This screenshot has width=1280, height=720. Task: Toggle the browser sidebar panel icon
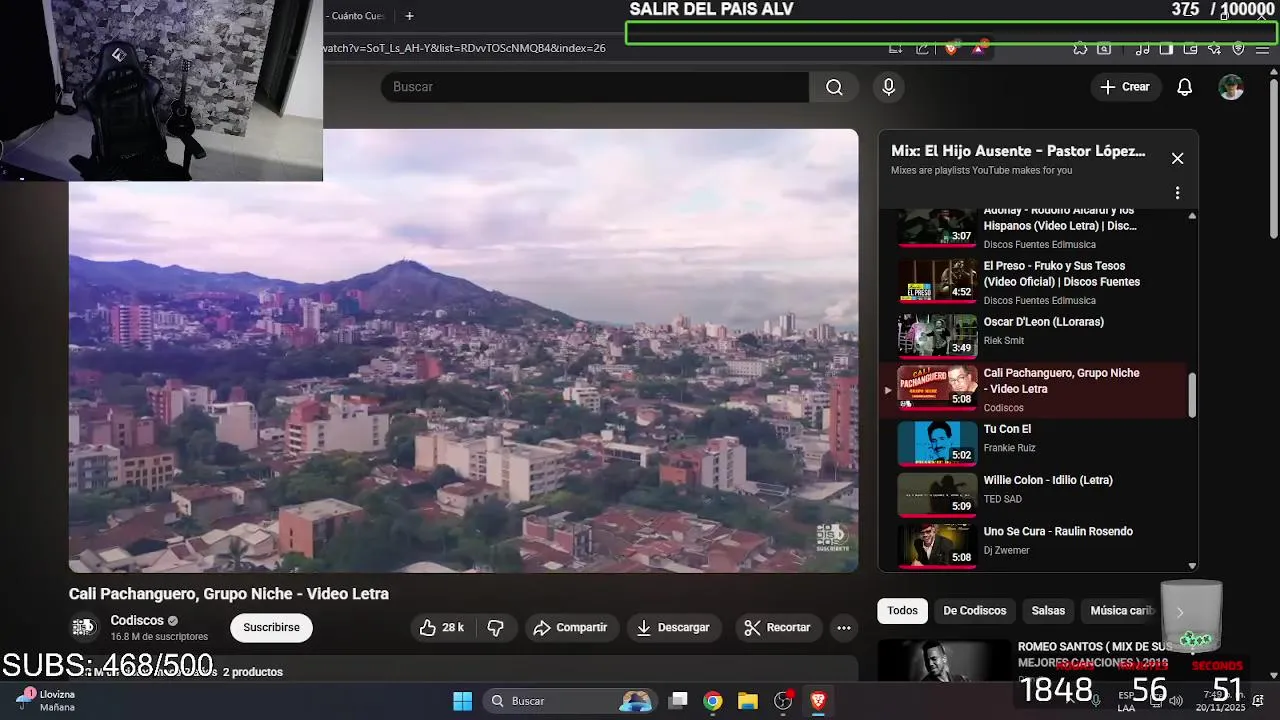tap(1165, 48)
